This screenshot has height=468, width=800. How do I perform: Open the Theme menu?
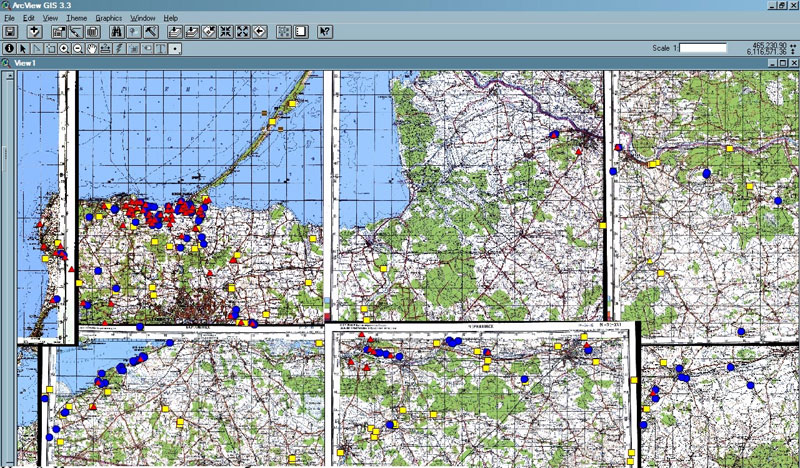coord(76,18)
